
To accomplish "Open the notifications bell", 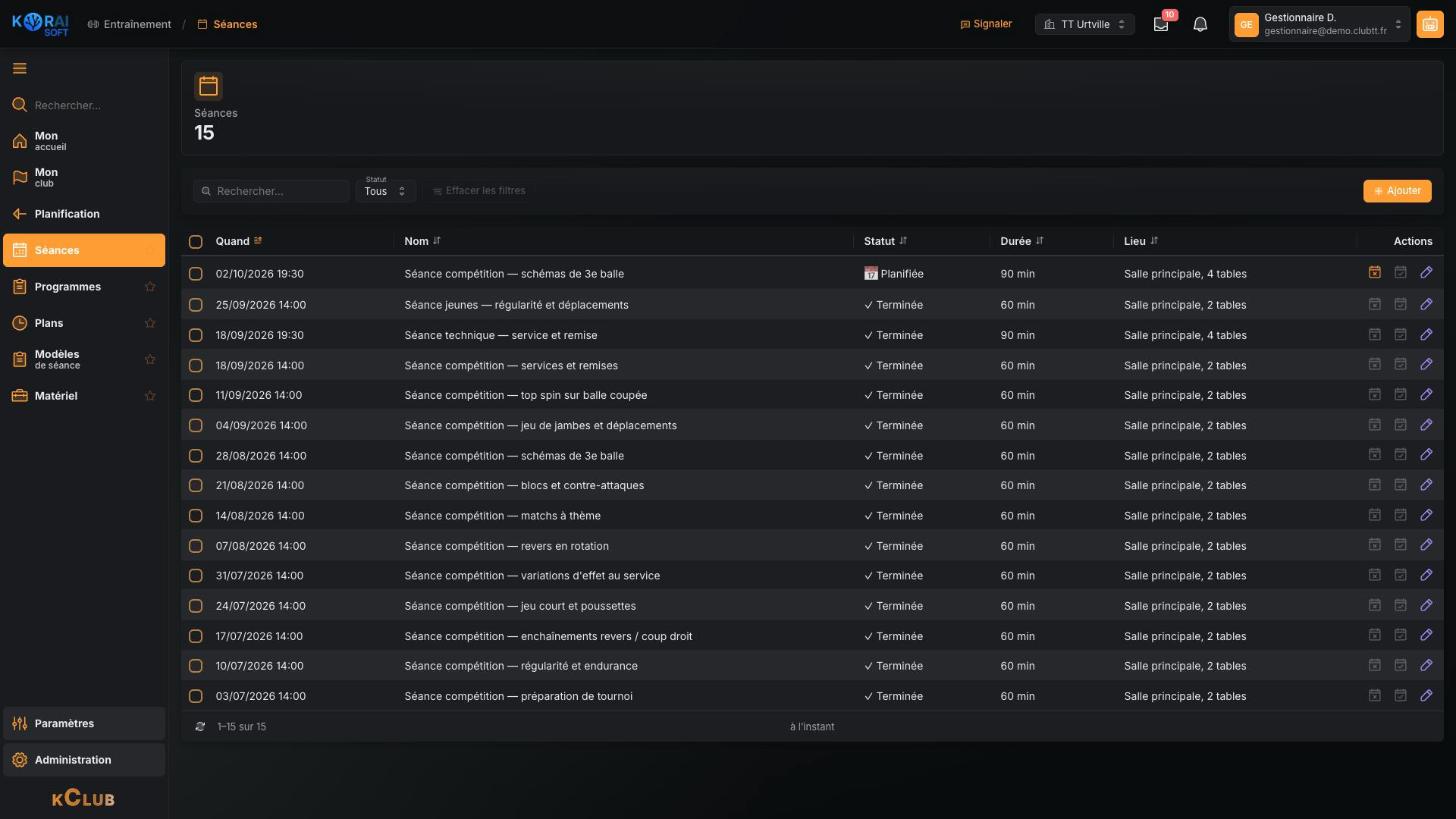I will [1200, 24].
